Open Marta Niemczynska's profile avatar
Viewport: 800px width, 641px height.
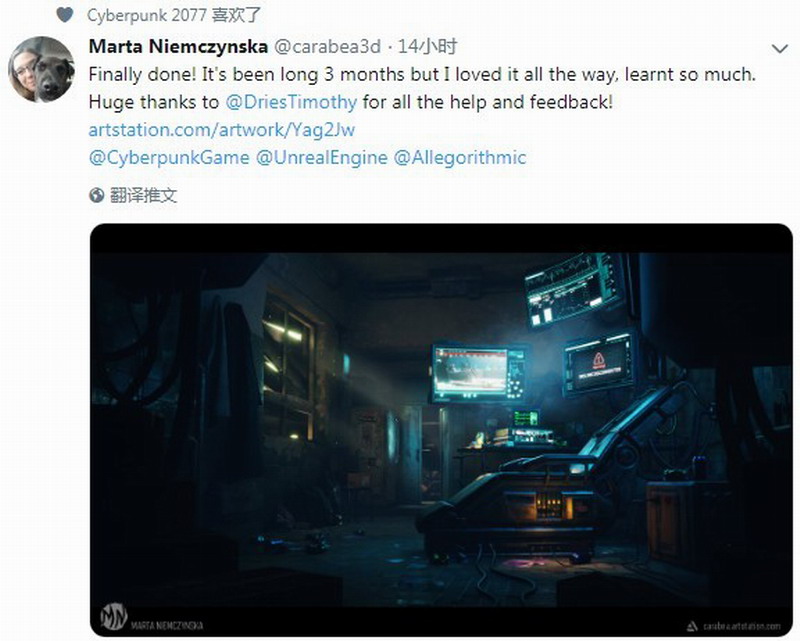41,69
